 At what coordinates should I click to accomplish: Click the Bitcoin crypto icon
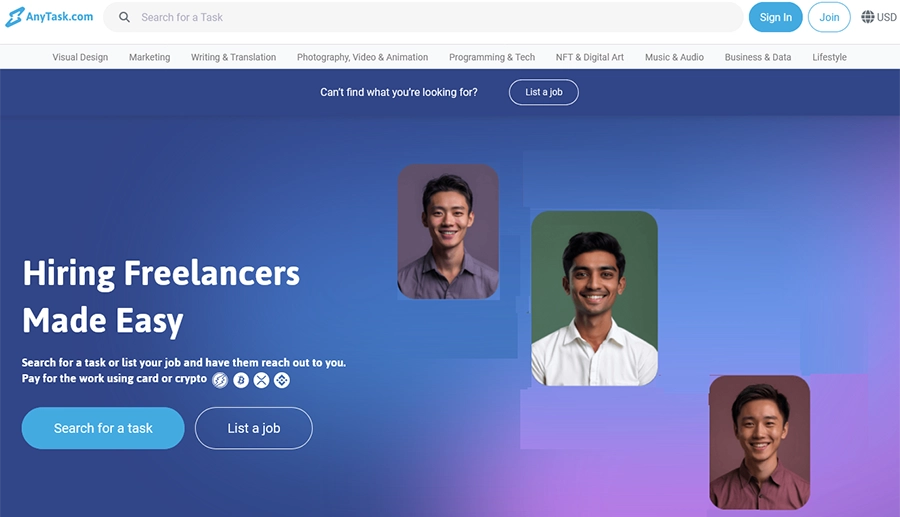pyautogui.click(x=241, y=380)
